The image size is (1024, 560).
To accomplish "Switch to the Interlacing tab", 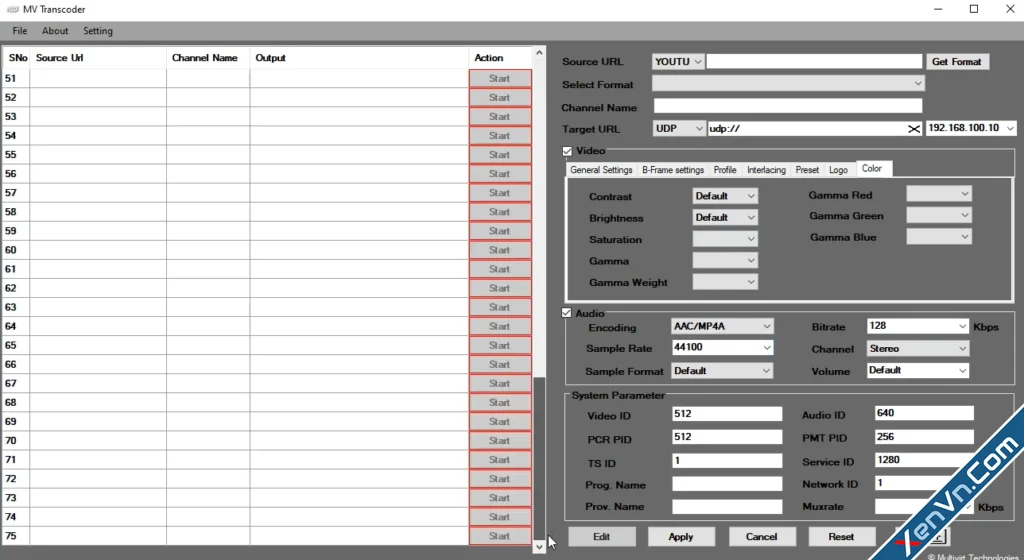I will point(766,170).
